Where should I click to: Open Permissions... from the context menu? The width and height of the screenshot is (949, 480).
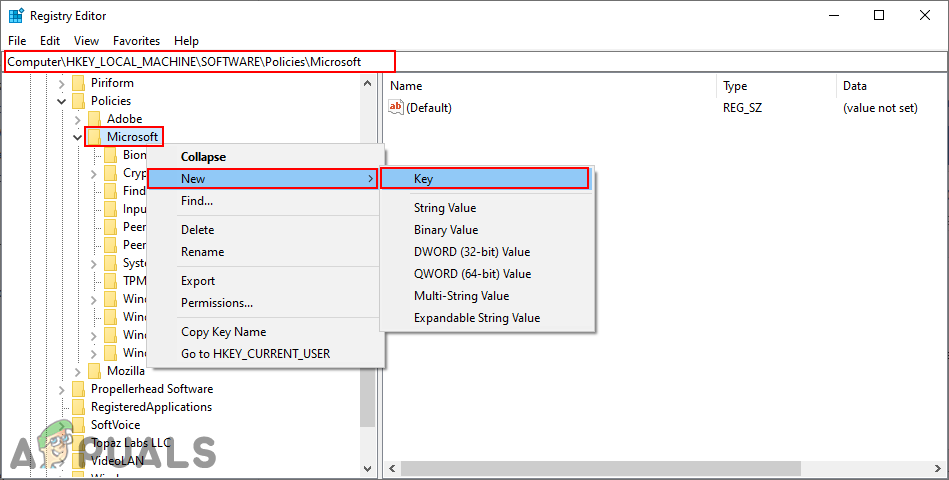pos(265,303)
